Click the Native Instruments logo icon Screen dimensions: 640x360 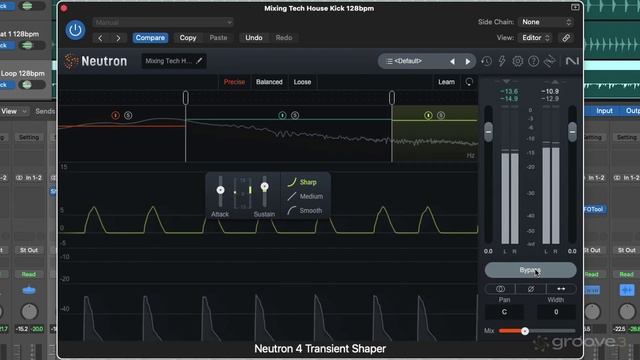click(572, 61)
